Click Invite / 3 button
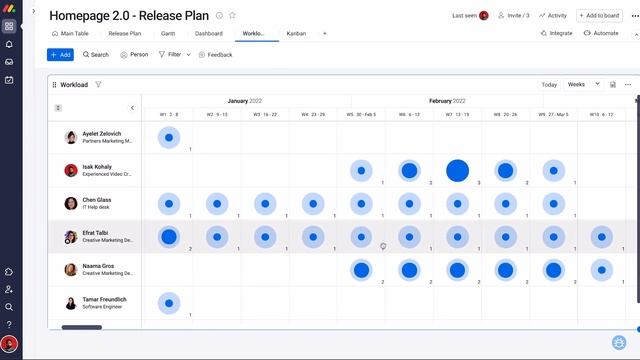Screen dimensions: 640x360 pos(513,16)
